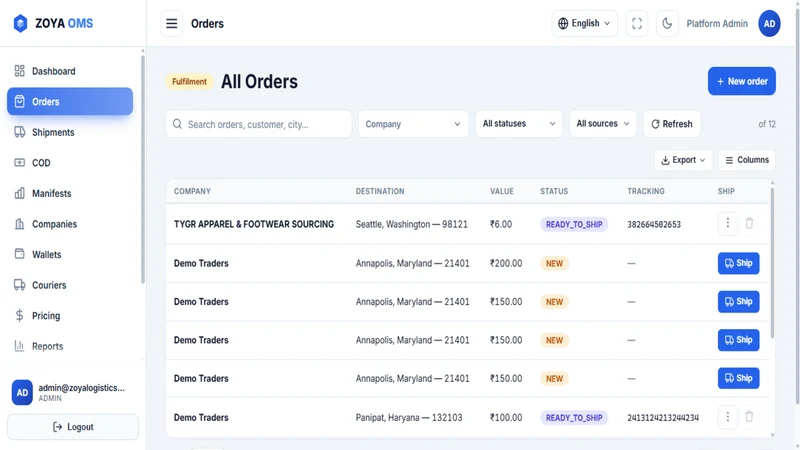This screenshot has width=800, height=450.
Task: Open the Manifests section
Action: [70, 193]
